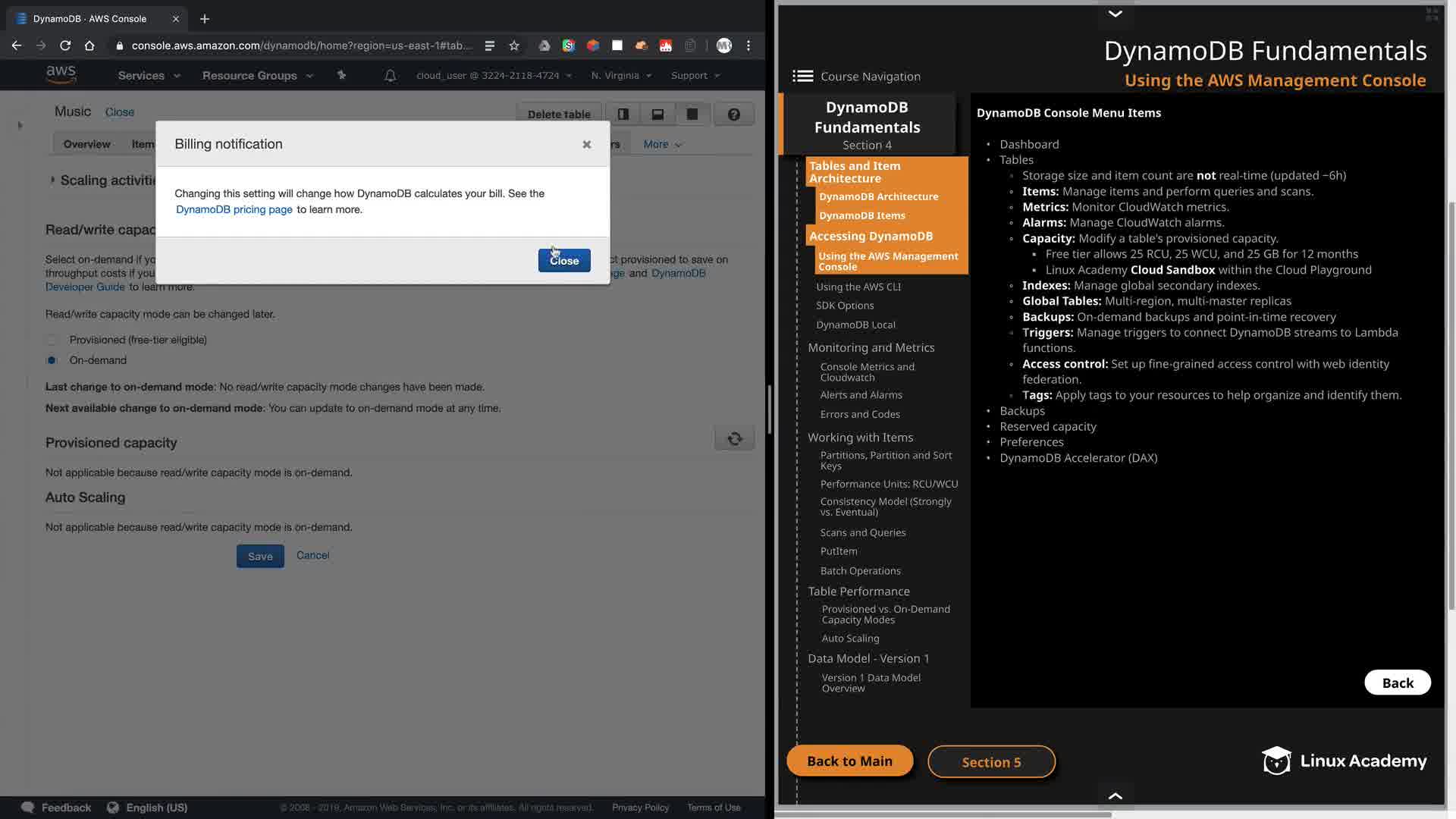Bookmark page with the star icon
The image size is (1456, 819).
coord(514,45)
